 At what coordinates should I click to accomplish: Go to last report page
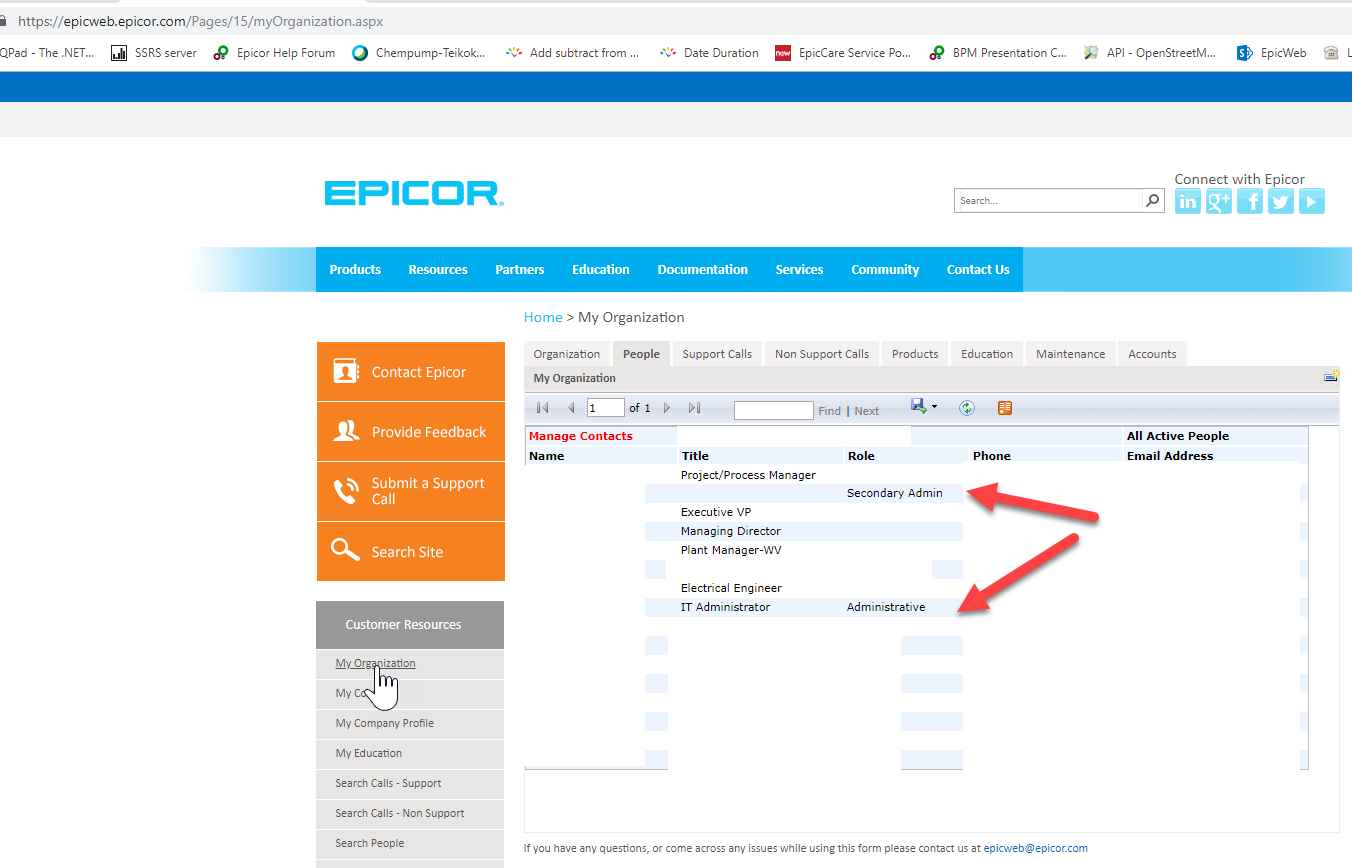(694, 408)
